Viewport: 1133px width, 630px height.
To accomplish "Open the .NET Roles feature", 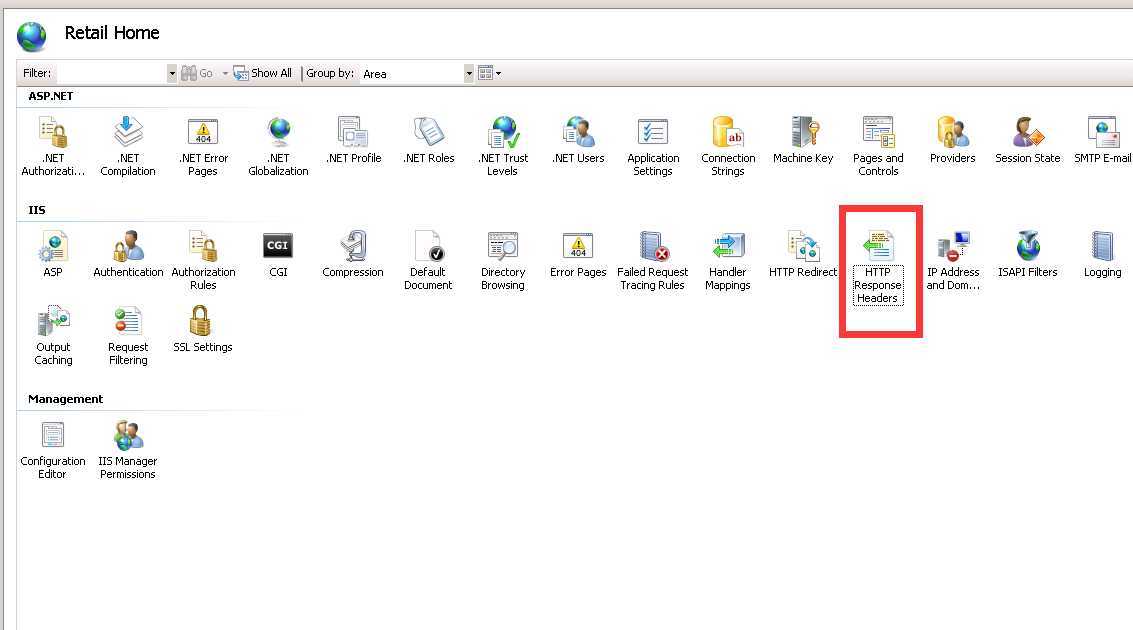I will pos(428,140).
